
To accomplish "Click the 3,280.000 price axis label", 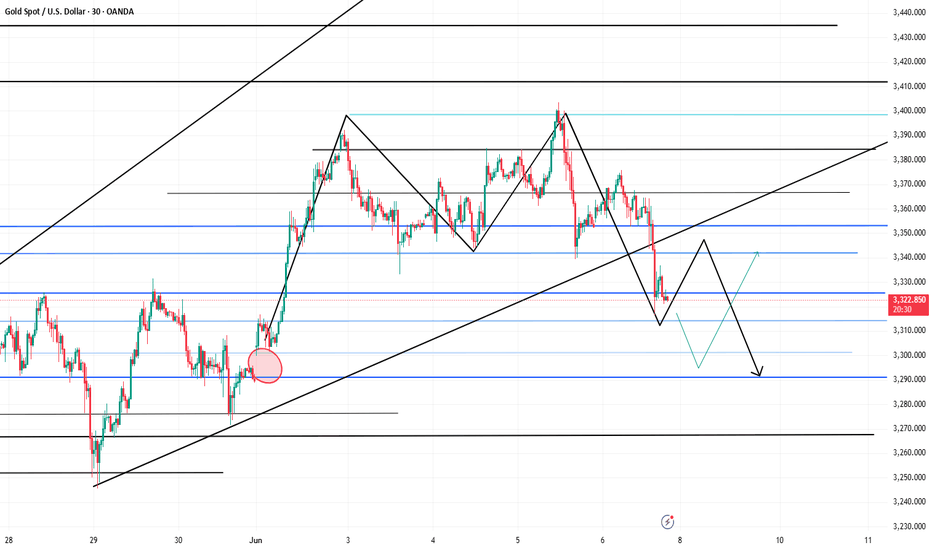I will point(909,404).
